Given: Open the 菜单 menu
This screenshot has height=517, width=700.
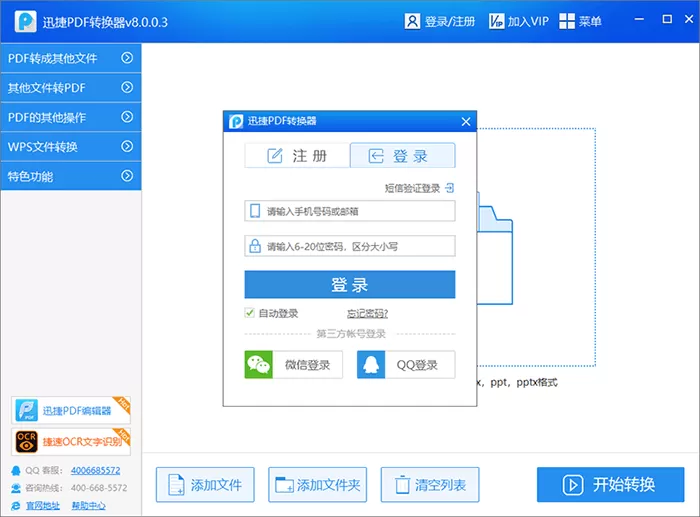Looking at the screenshot, I should pos(590,21).
